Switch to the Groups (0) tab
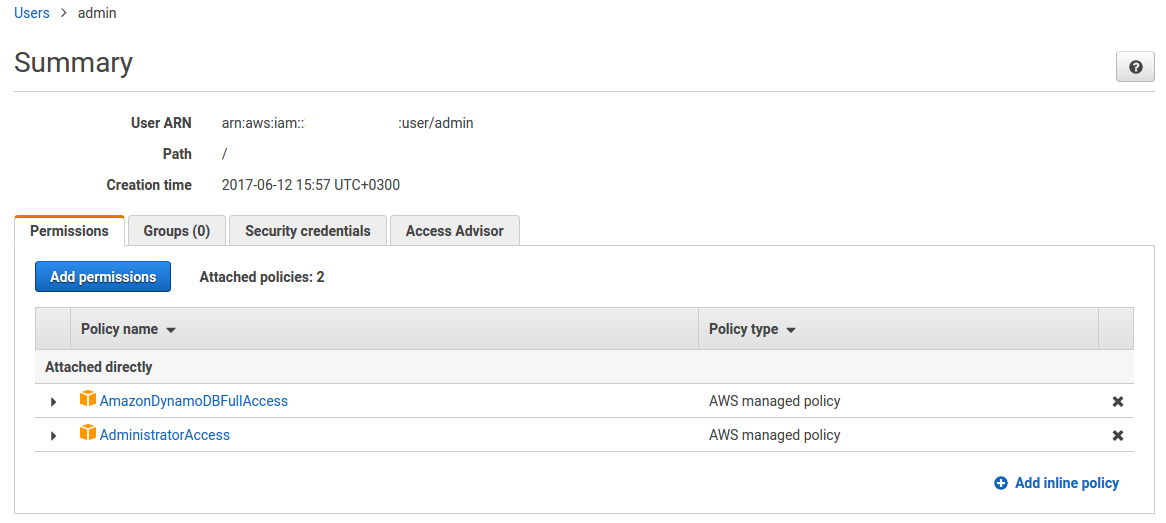Screen dimensions: 1166x523 (177, 231)
